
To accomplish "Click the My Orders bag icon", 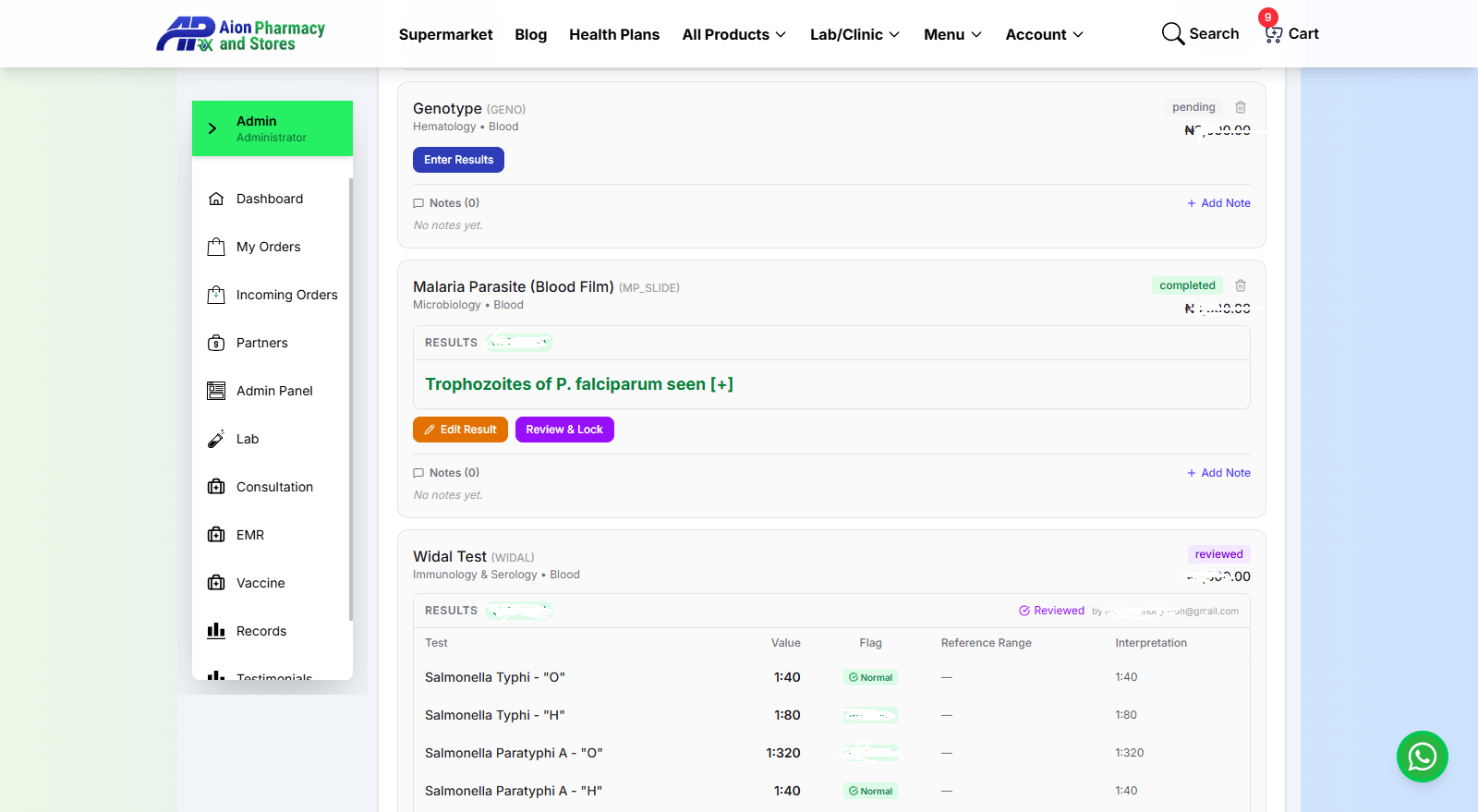I will 216,247.
